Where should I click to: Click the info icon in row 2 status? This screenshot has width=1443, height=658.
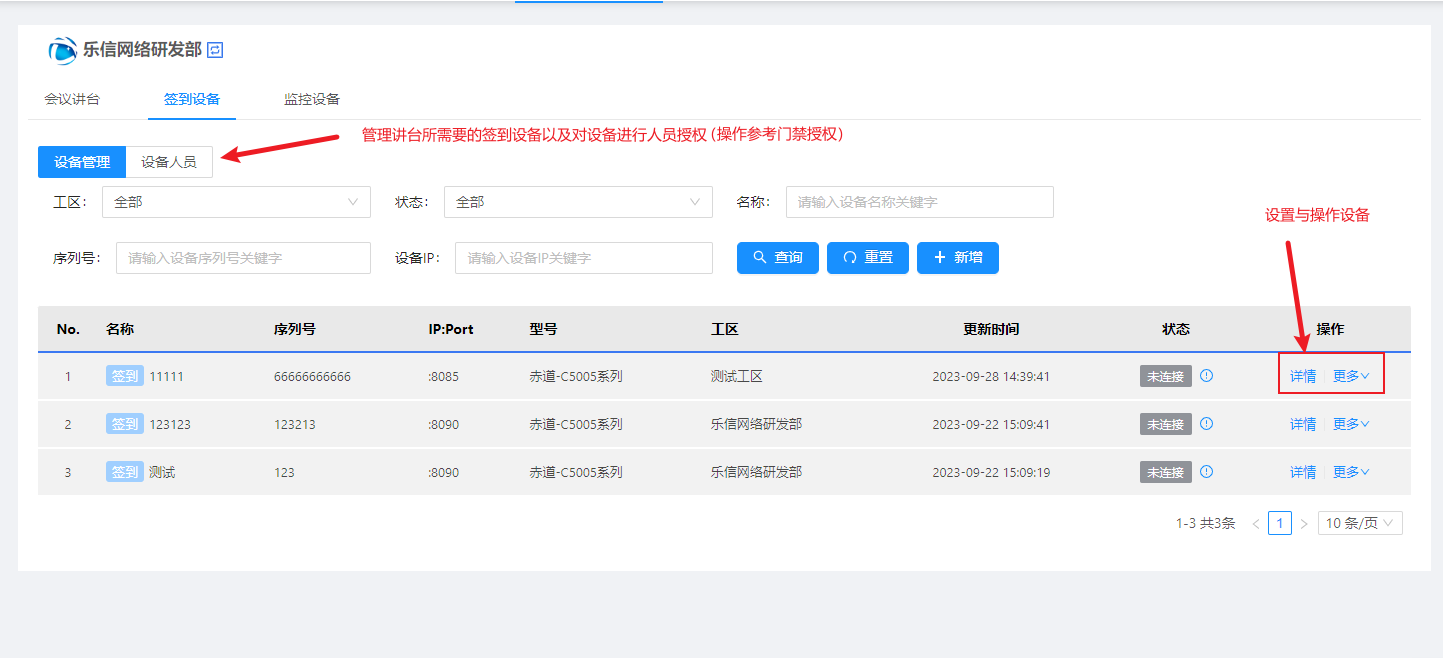coord(1206,424)
